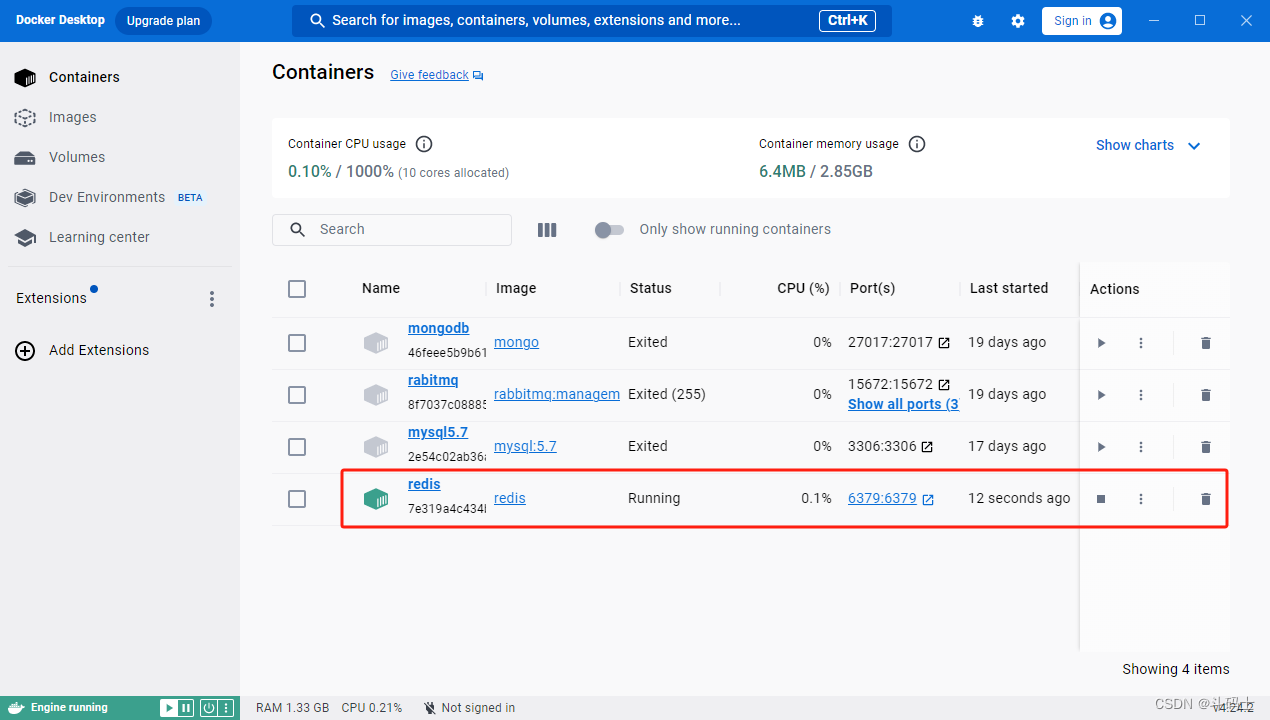
Task: Expand Show all ports for rabitmq
Action: pyautogui.click(x=903, y=405)
